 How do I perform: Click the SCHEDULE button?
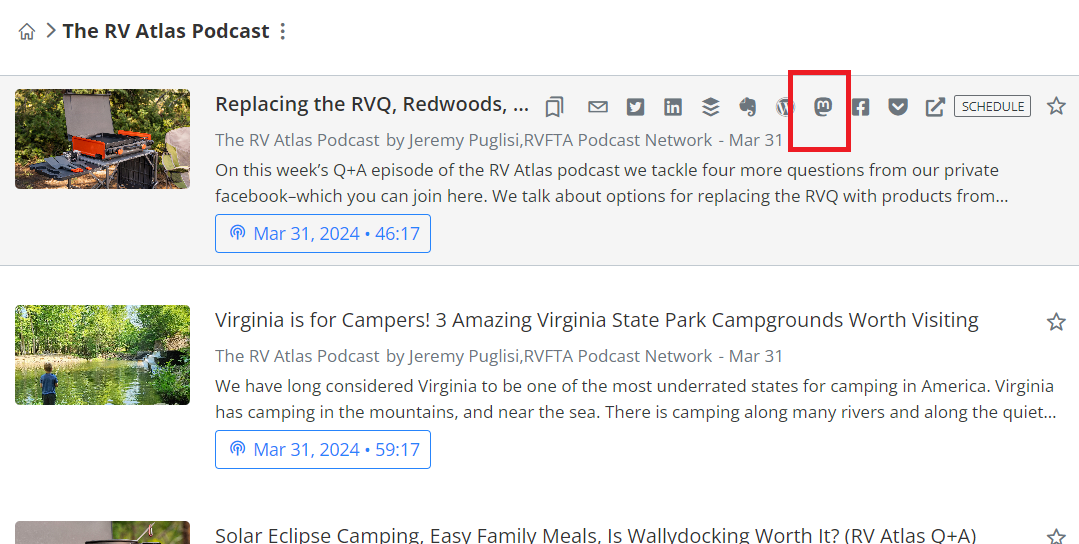point(992,106)
